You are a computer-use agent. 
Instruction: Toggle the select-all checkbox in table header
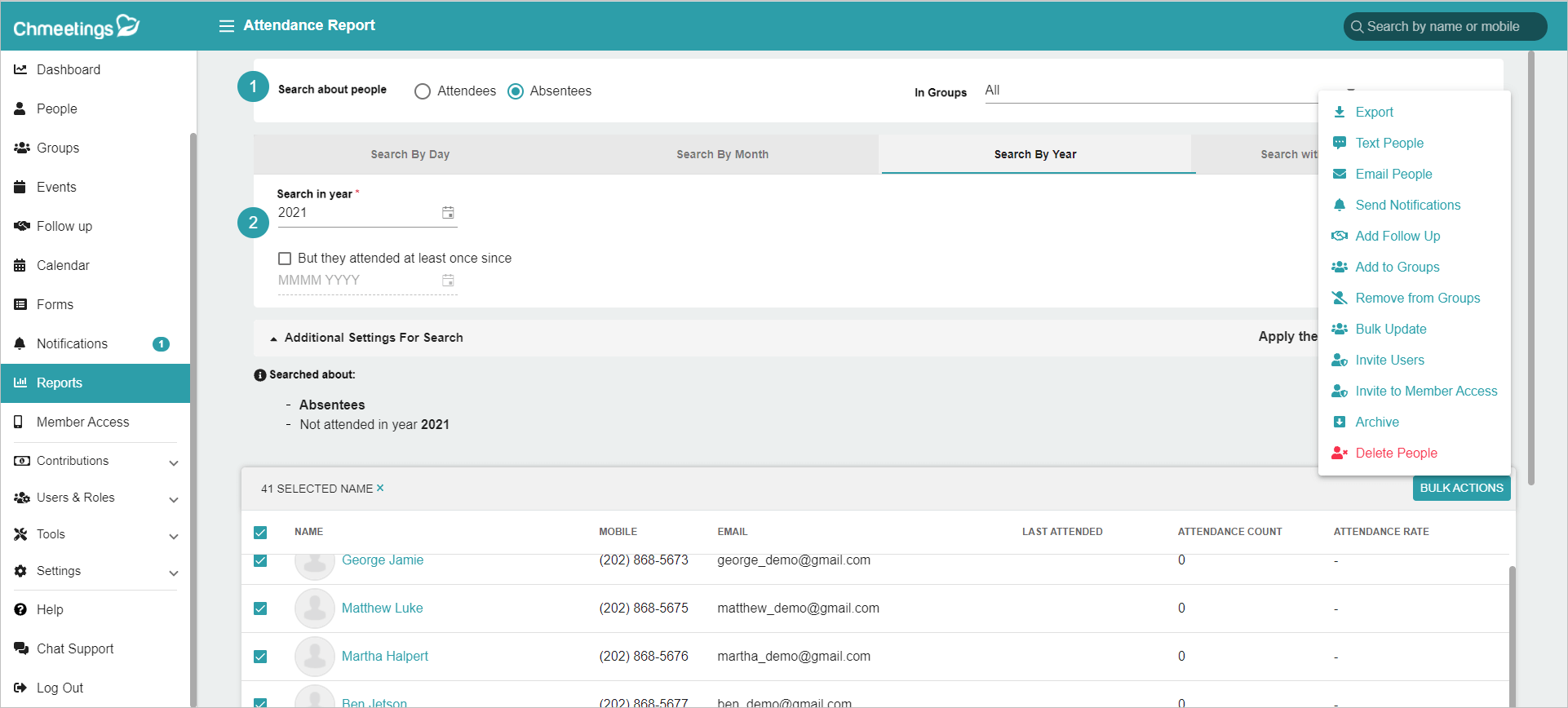point(260,533)
